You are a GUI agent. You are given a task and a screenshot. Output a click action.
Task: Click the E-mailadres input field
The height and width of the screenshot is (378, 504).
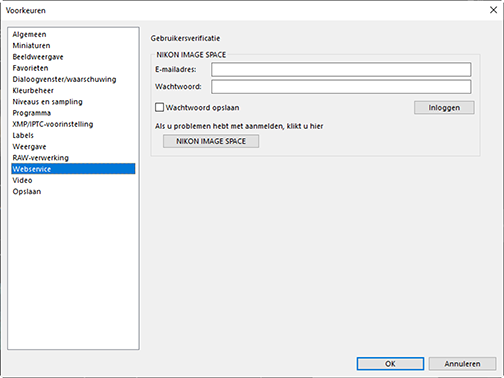pyautogui.click(x=341, y=70)
